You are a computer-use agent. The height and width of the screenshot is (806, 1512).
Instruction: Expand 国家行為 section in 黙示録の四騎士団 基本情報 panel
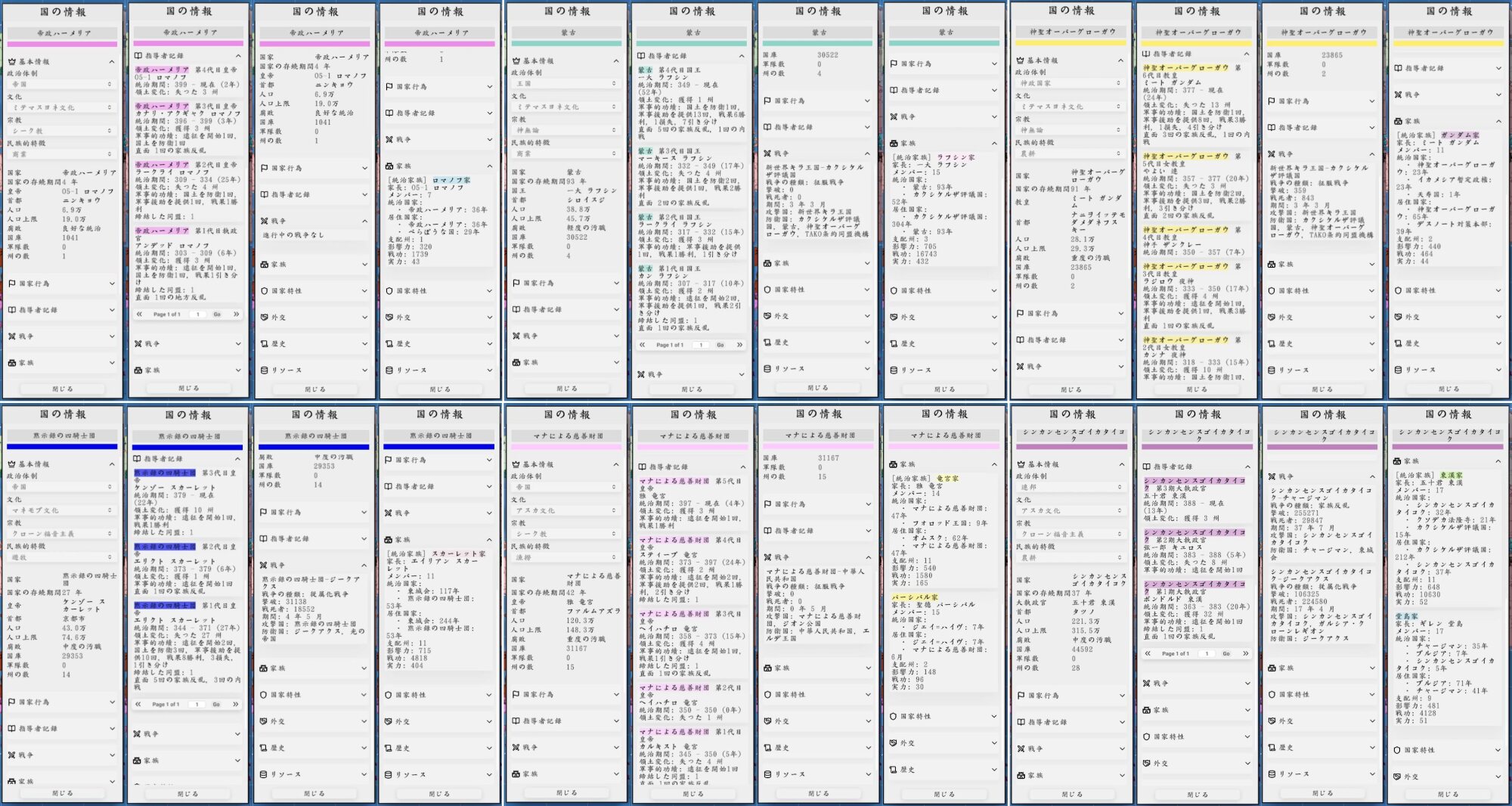pos(112,702)
